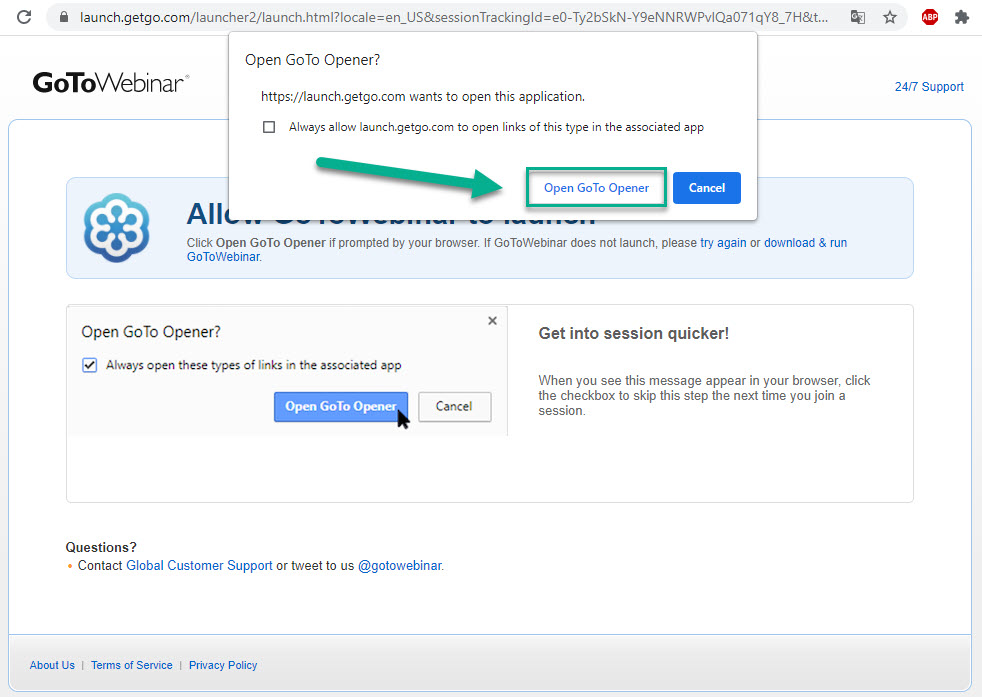Click the padlock site security icon

(x=63, y=17)
